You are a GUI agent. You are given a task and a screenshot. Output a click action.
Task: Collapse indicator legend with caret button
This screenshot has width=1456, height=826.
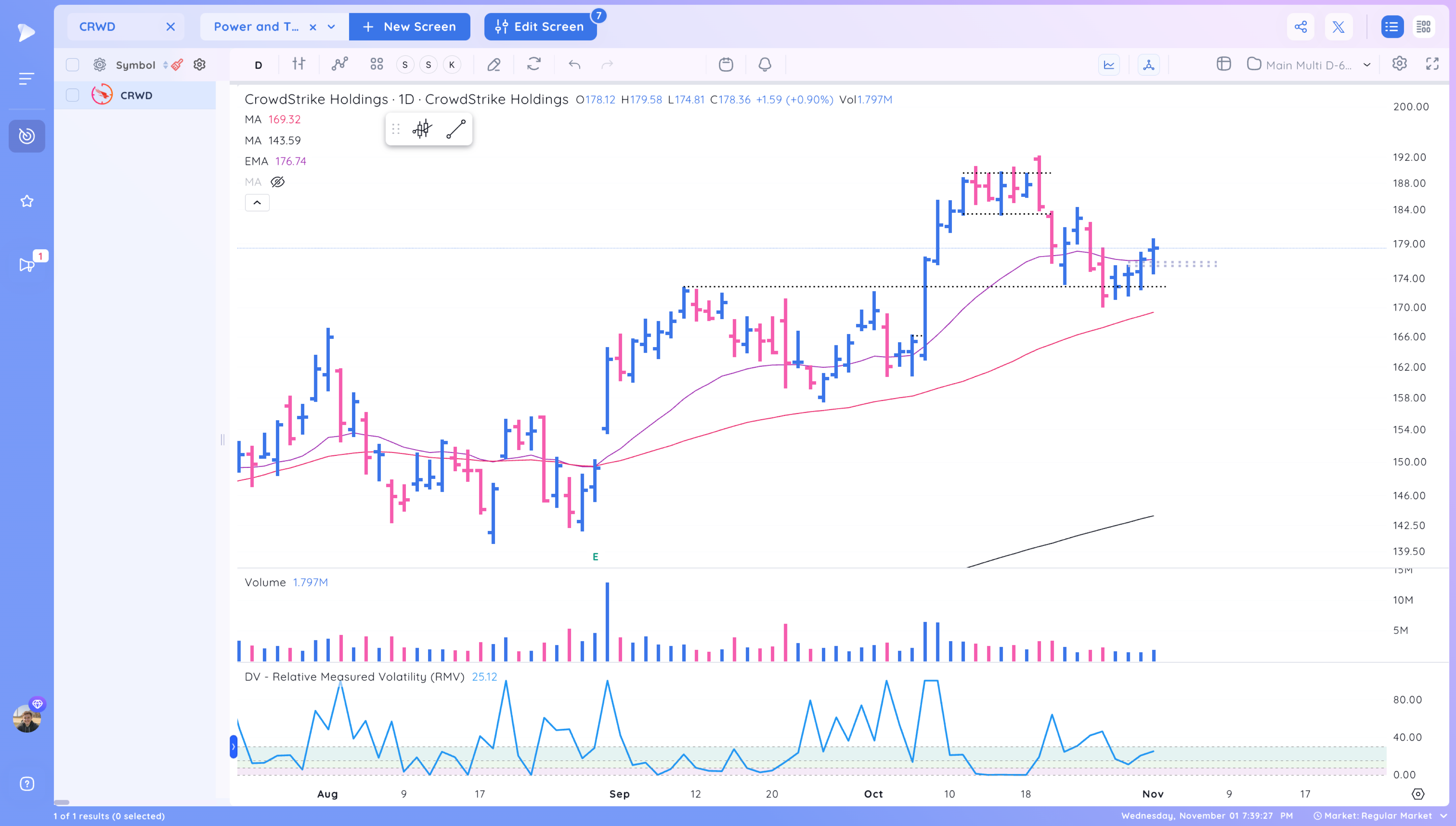pos(257,203)
